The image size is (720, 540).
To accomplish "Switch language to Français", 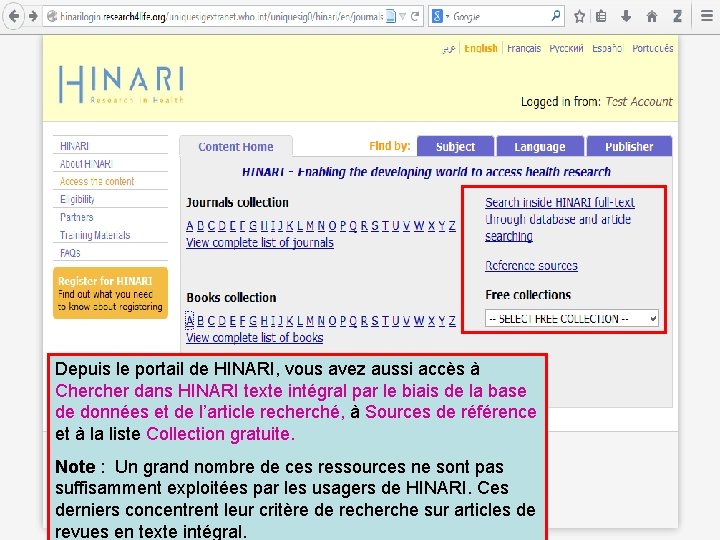I will [523, 48].
